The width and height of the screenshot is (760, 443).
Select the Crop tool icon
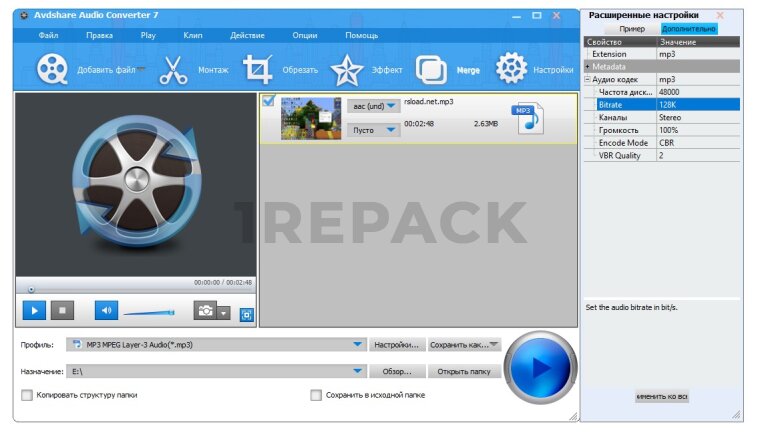pyautogui.click(x=258, y=69)
